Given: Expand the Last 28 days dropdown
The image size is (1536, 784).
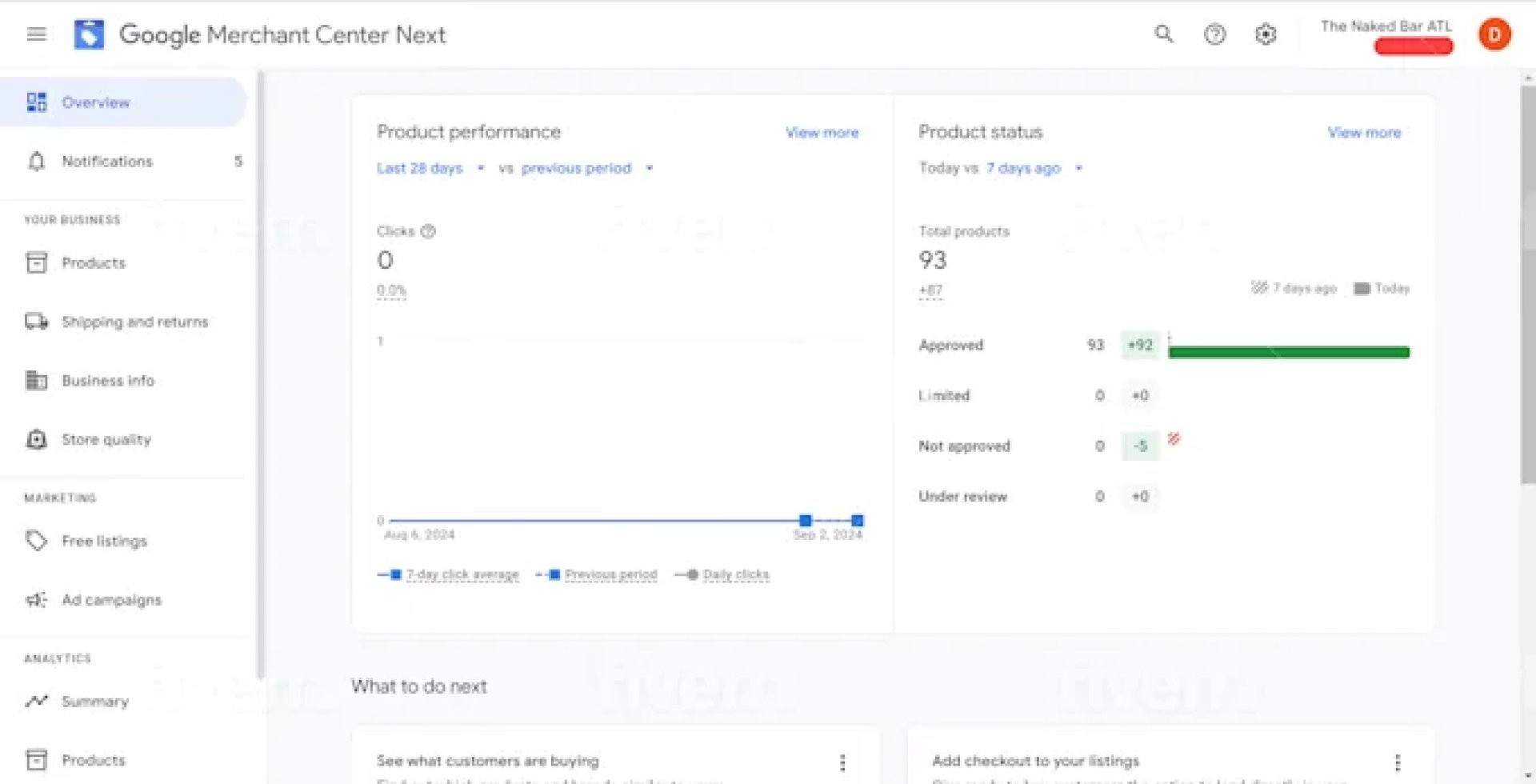Looking at the screenshot, I should pyautogui.click(x=430, y=168).
